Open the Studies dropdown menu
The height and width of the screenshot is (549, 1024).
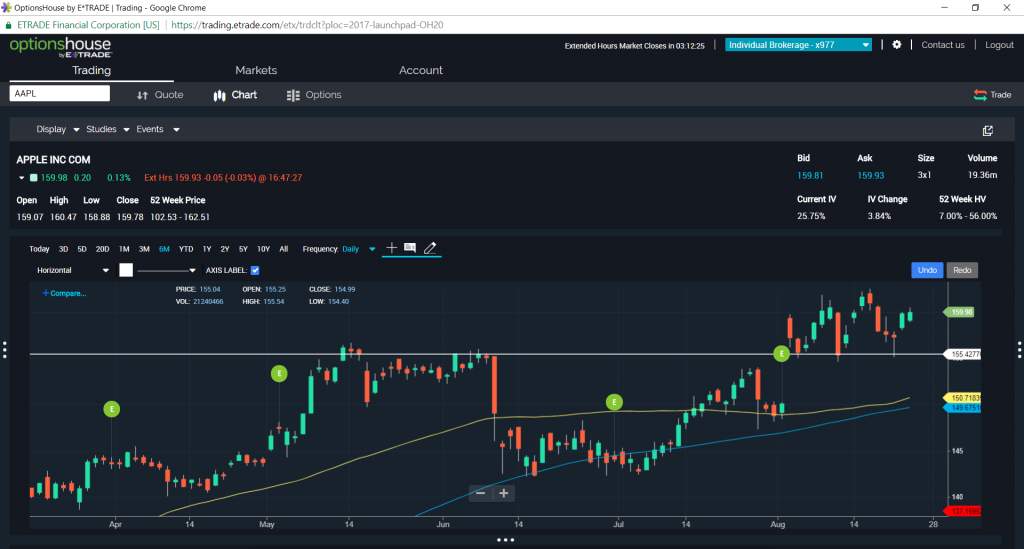click(108, 129)
